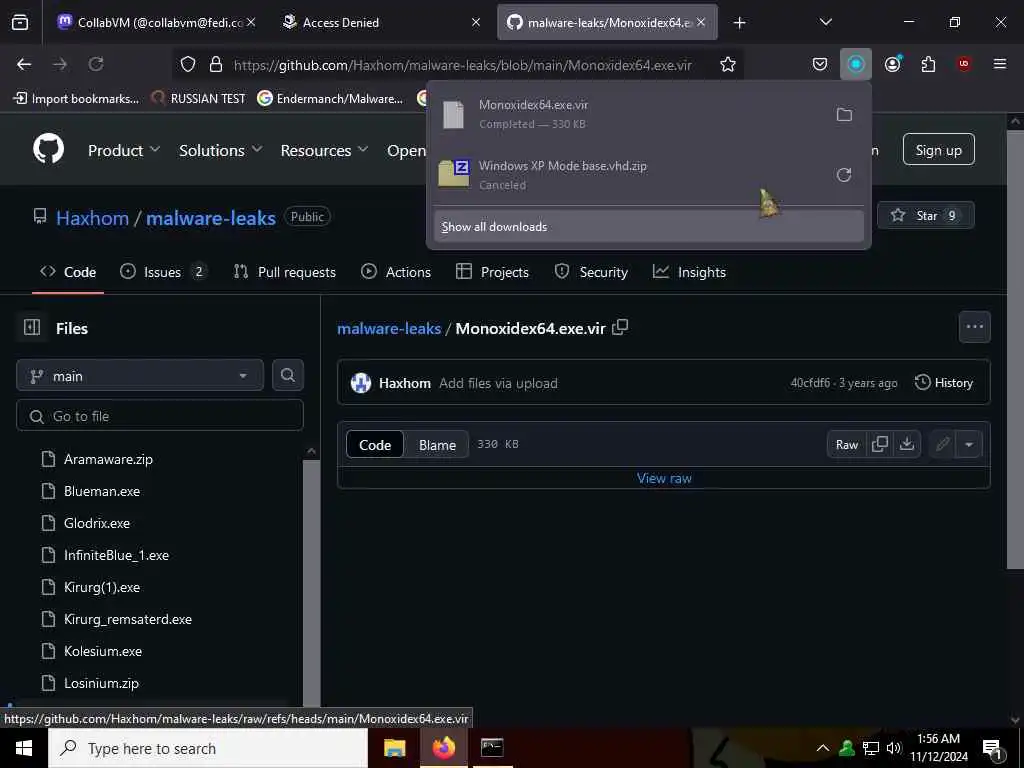Open the shield tracking protection icon
The height and width of the screenshot is (768, 1024).
click(188, 64)
